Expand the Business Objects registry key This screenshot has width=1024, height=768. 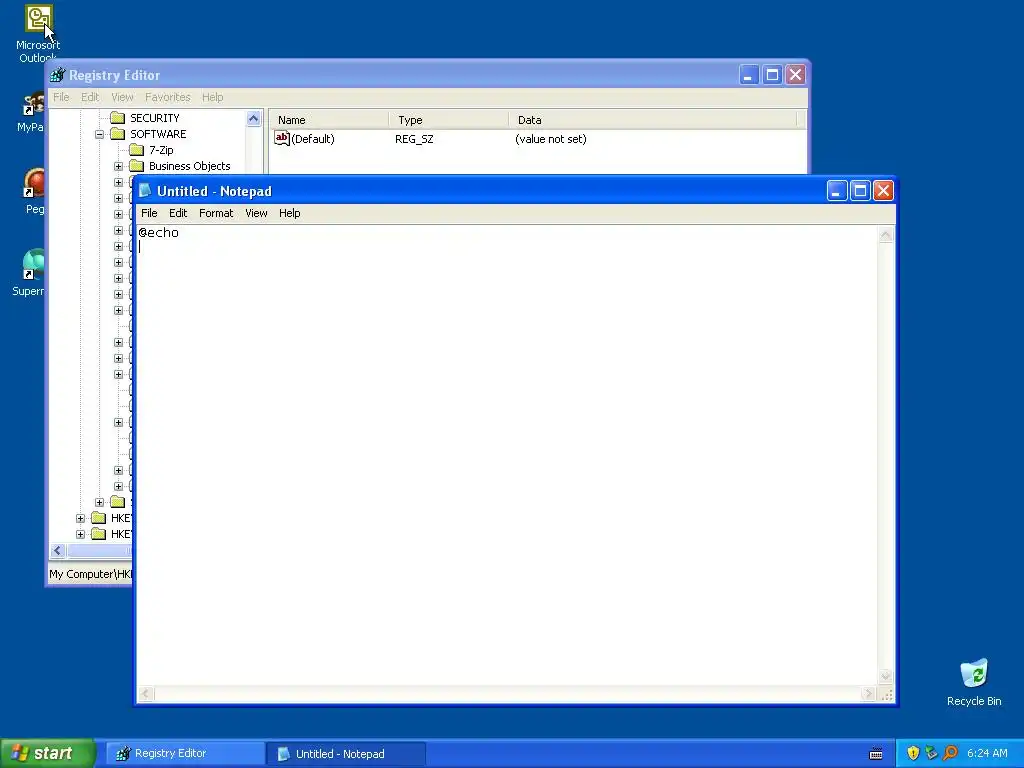[x=118, y=167]
